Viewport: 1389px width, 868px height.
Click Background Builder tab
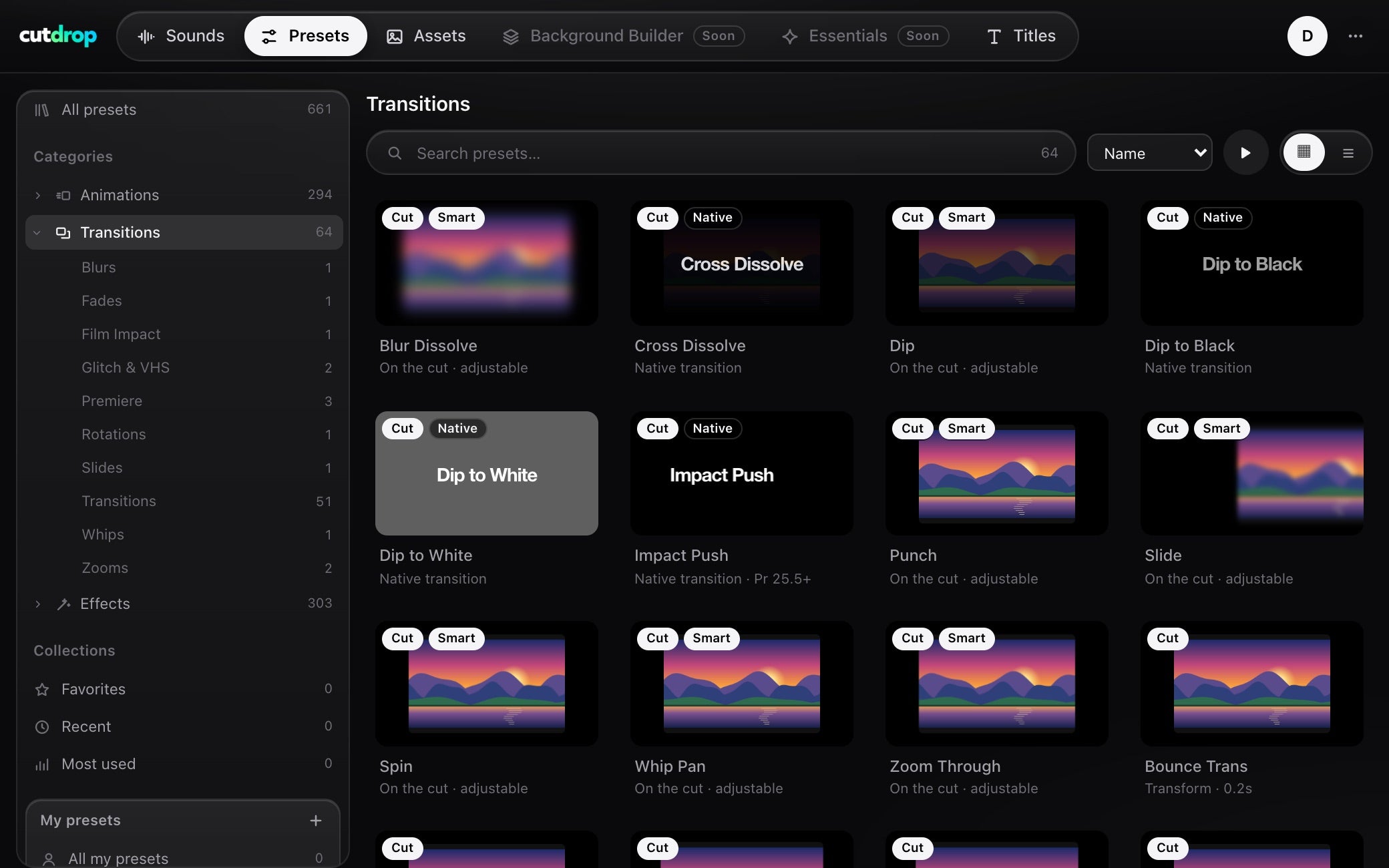pos(623,36)
